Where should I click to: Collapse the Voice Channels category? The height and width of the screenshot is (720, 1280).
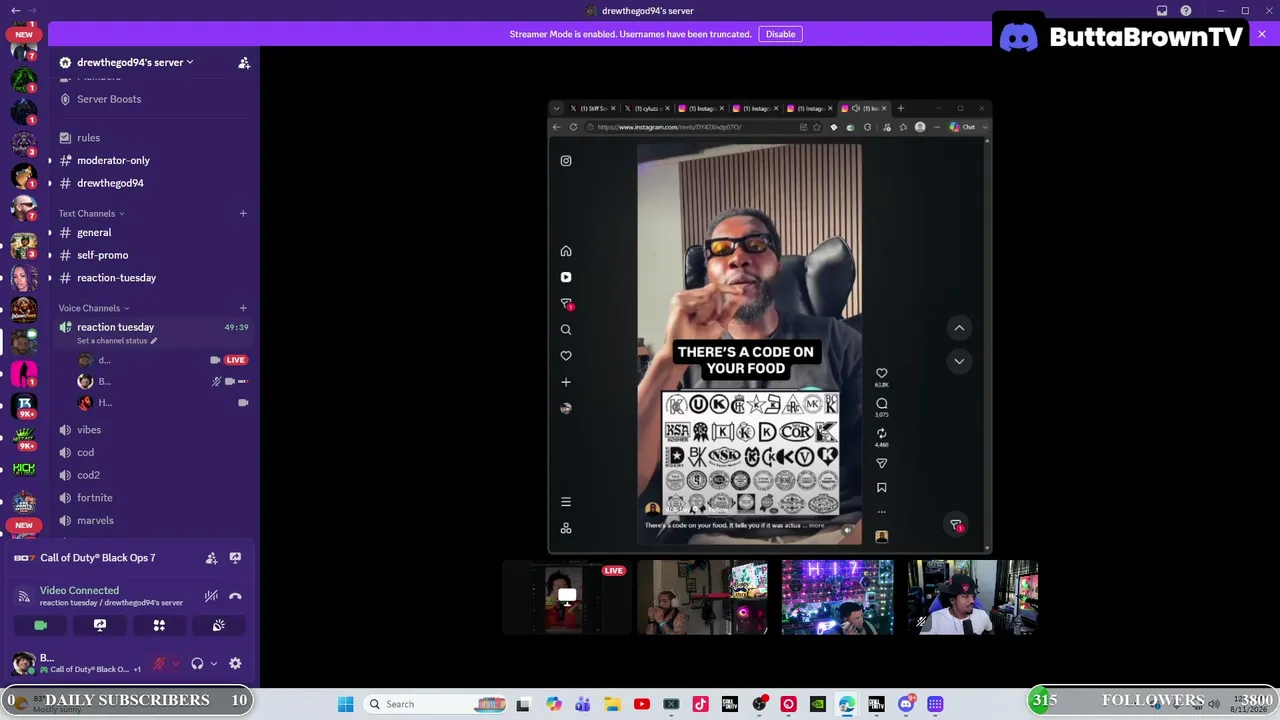(x=94, y=308)
